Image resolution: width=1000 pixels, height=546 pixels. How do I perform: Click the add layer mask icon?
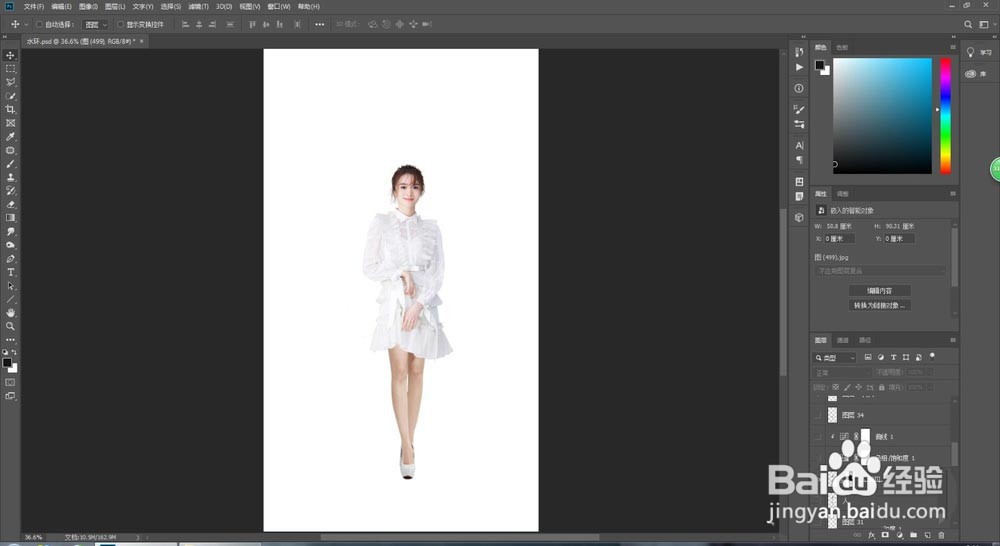pyautogui.click(x=885, y=535)
